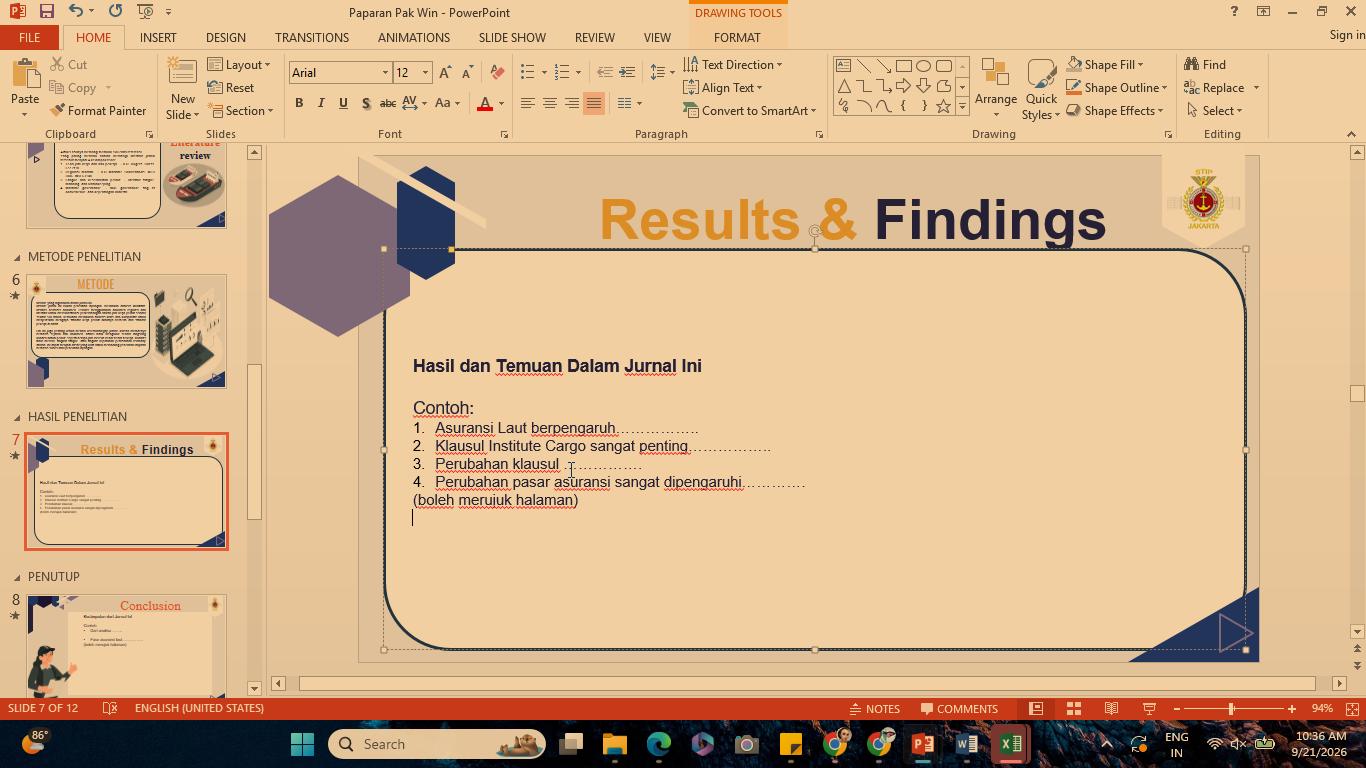The image size is (1366, 768).
Task: Clear all formatting icon in Font group
Action: tap(498, 73)
